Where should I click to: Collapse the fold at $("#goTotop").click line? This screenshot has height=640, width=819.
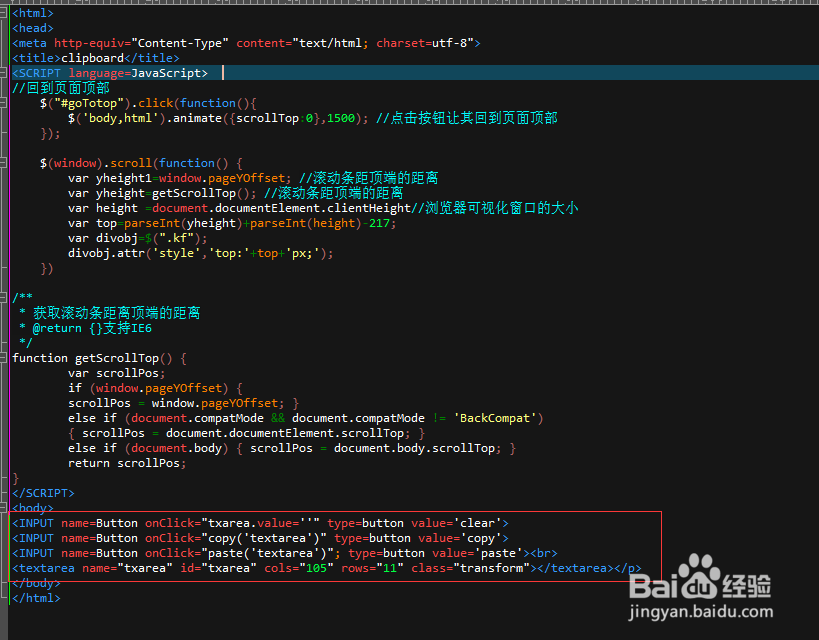point(3,103)
